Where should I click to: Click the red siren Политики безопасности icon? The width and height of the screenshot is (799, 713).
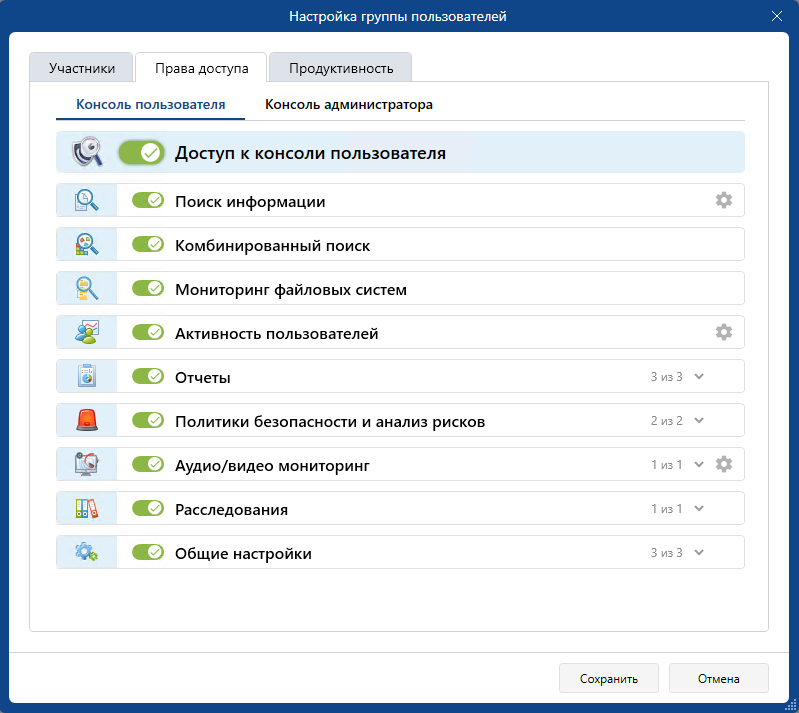[x=87, y=421]
